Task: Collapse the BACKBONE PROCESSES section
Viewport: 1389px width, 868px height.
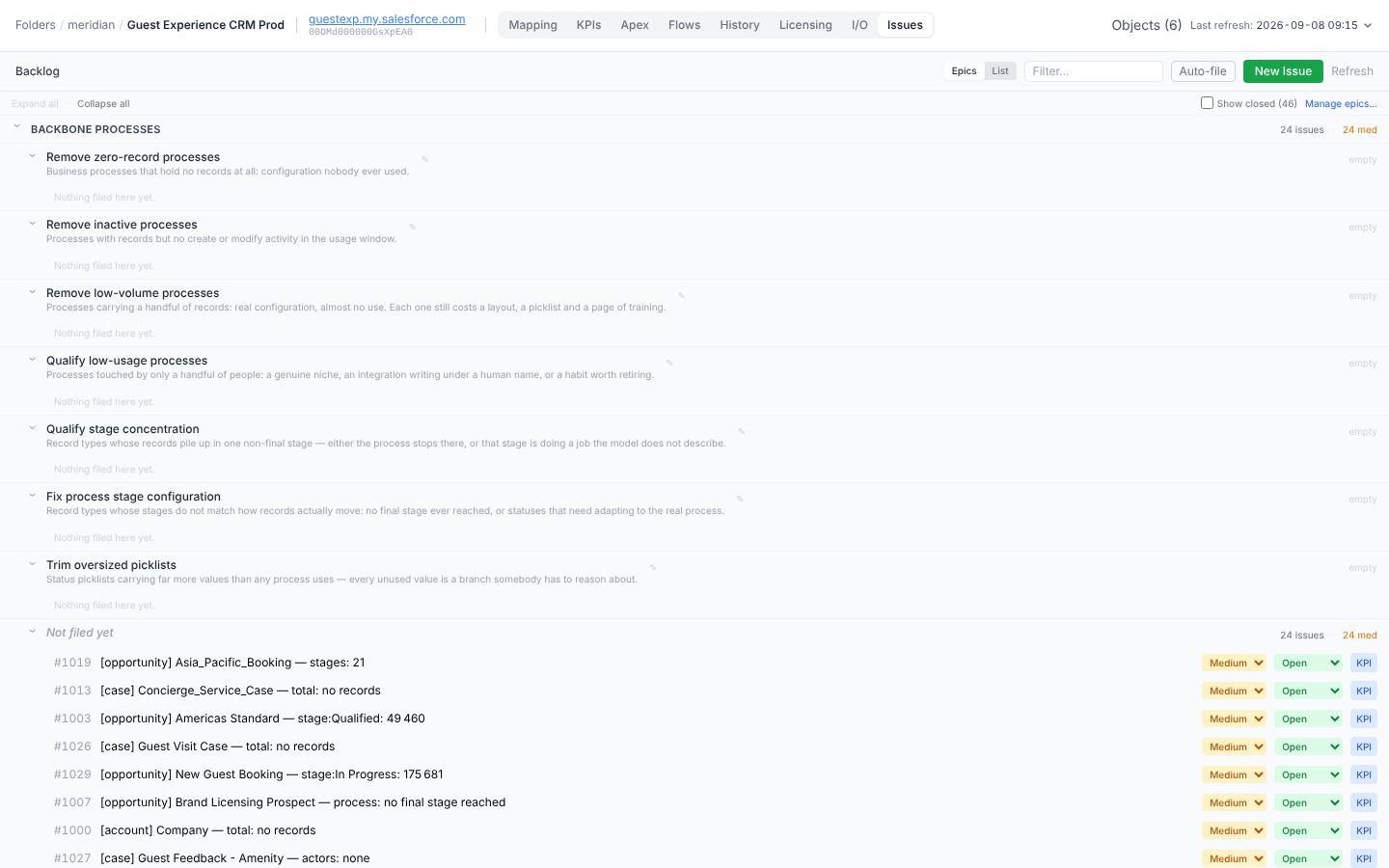Action: point(16,126)
